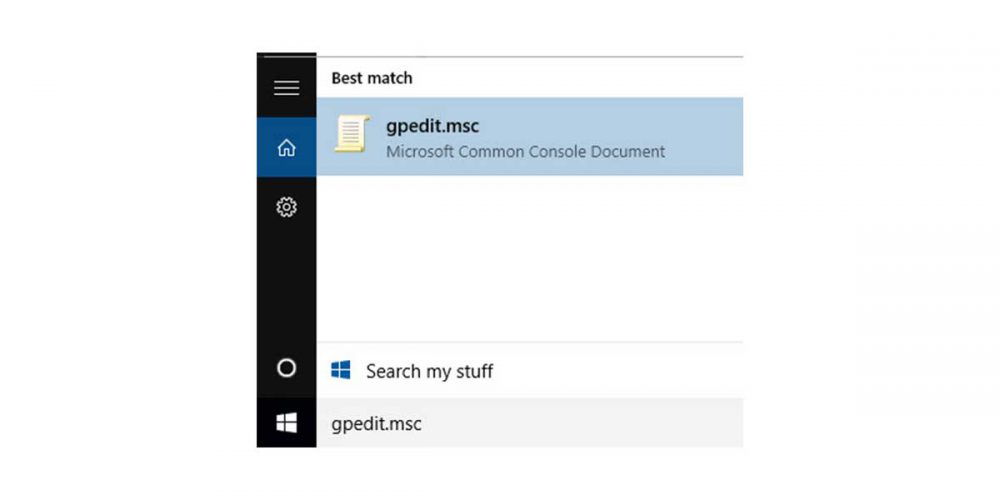Click the Windows logo beside Search my stuff

coord(341,371)
